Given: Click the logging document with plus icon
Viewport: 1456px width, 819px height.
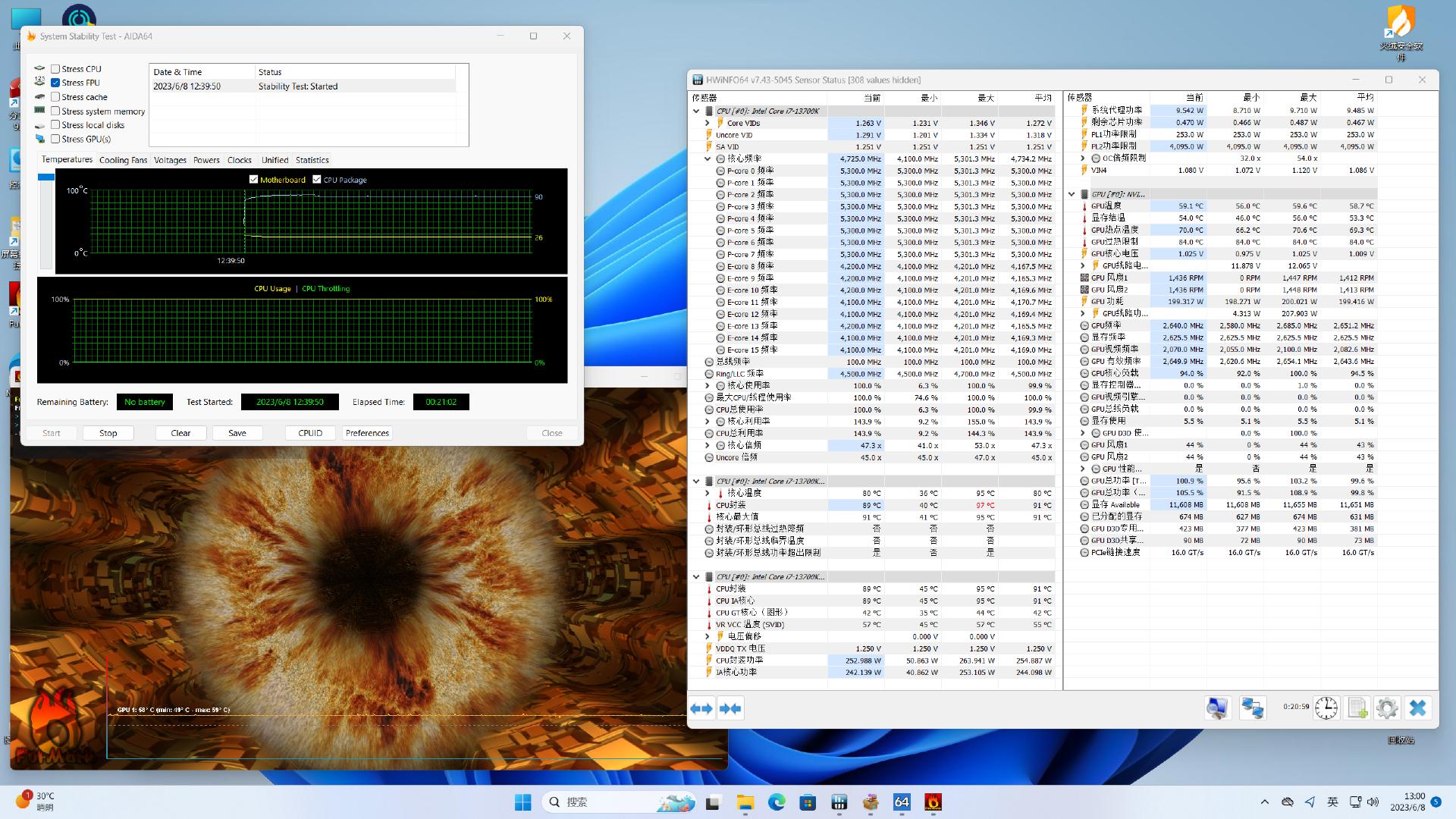Looking at the screenshot, I should 1357,708.
